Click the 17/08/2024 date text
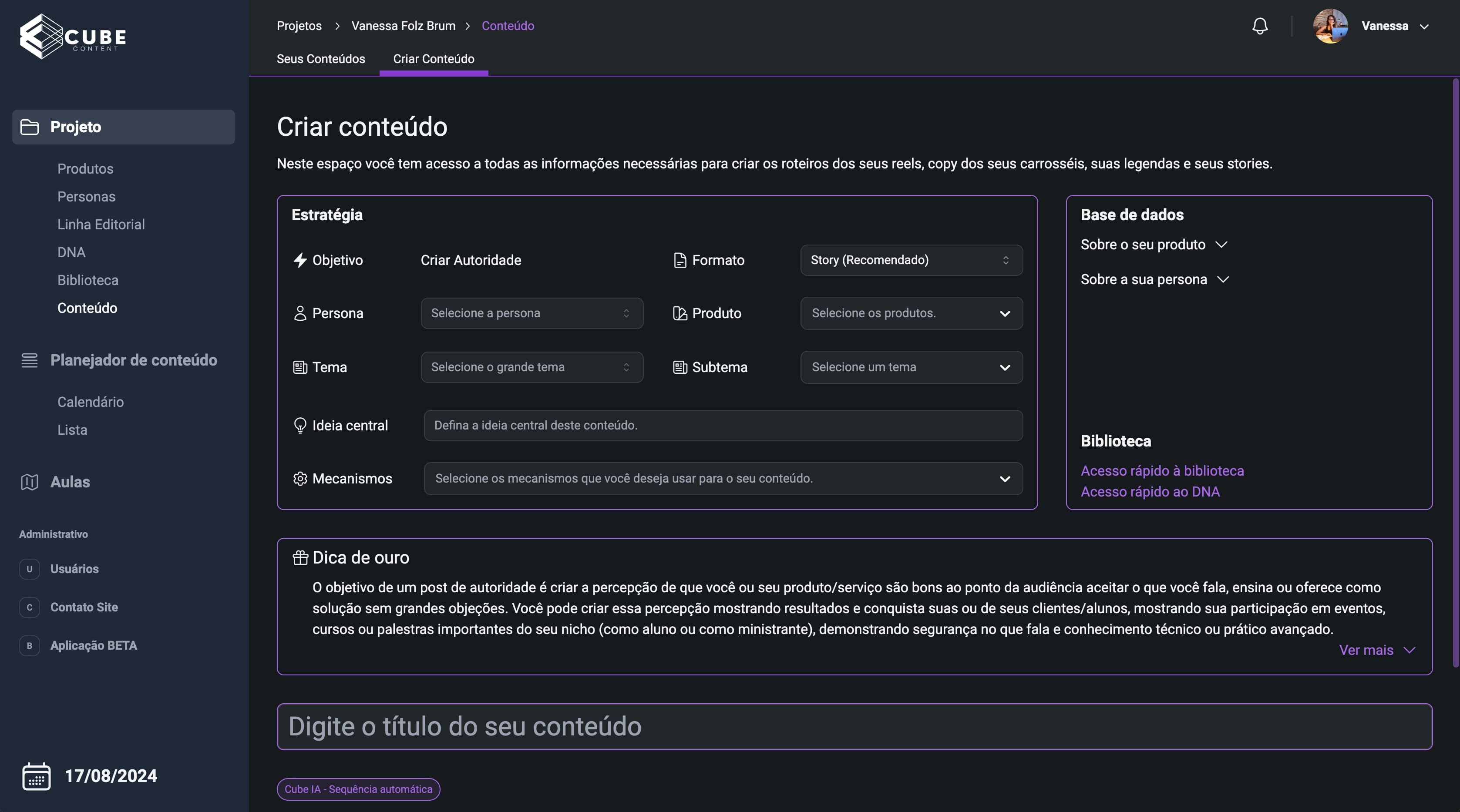 [111, 776]
